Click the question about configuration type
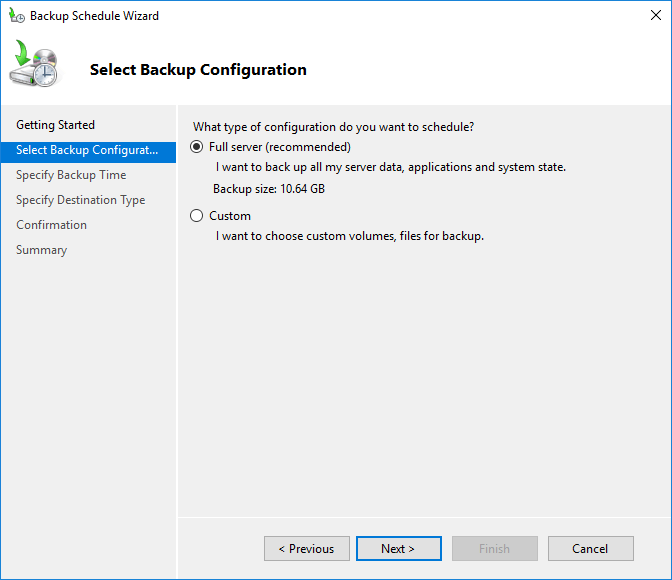 [x=333, y=127]
